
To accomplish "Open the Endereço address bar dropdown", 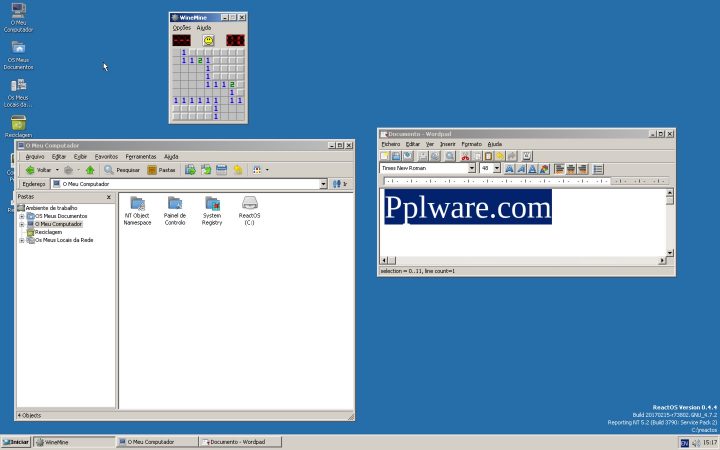I will [323, 184].
